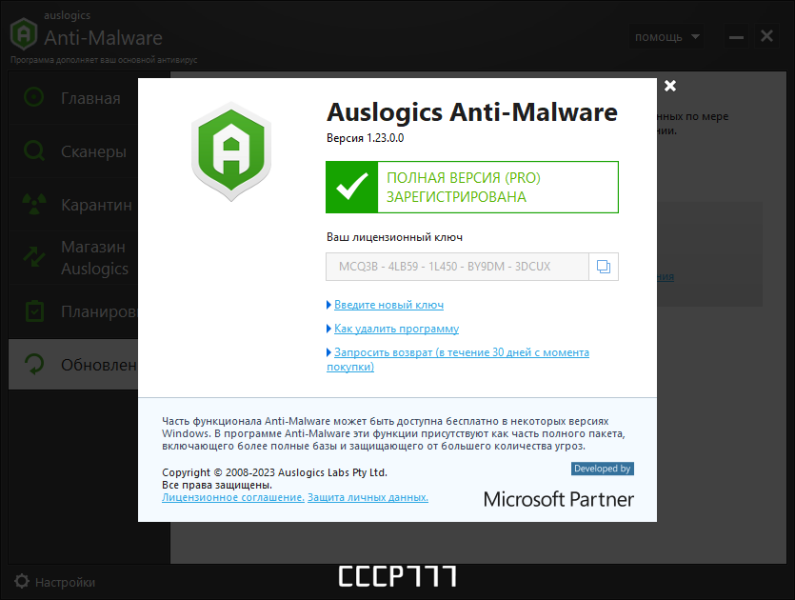Open the помощь dropdown menu
Viewport: 795px width, 600px height.
pos(666,37)
